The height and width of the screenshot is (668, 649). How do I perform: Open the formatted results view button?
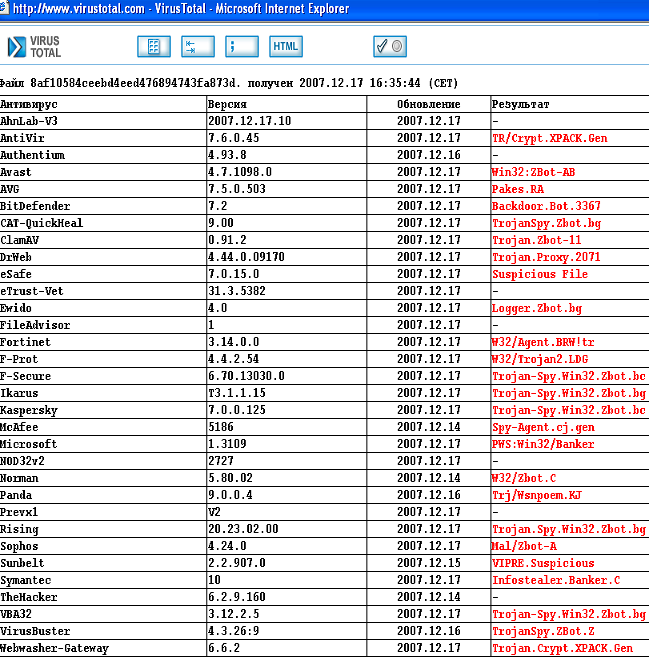tap(154, 46)
